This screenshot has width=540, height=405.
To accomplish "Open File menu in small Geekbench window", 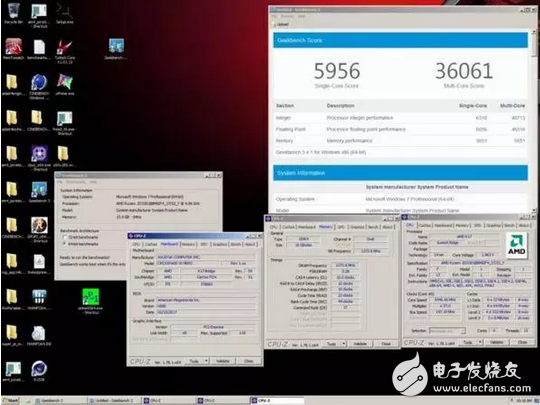I will [x=60, y=182].
